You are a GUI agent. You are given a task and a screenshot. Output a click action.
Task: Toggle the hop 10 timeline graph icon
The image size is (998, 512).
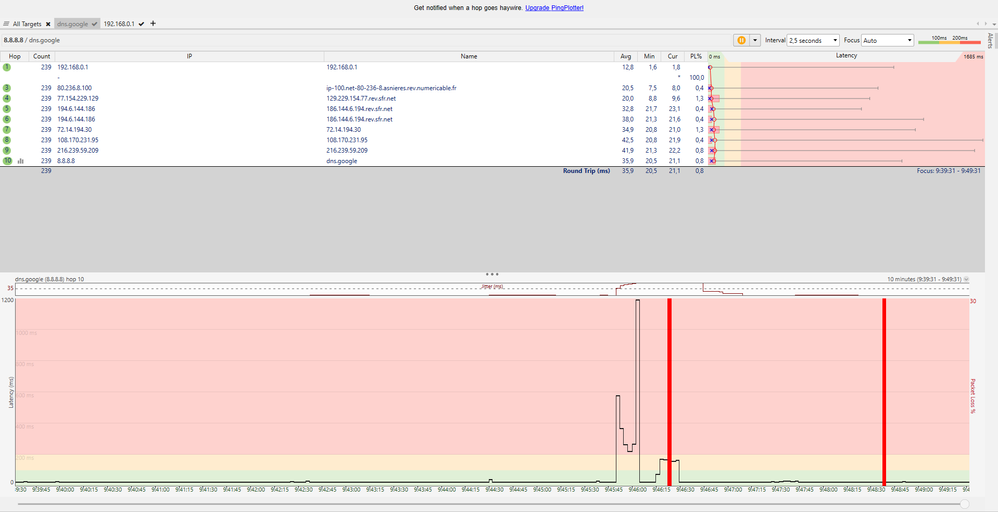pos(20,161)
